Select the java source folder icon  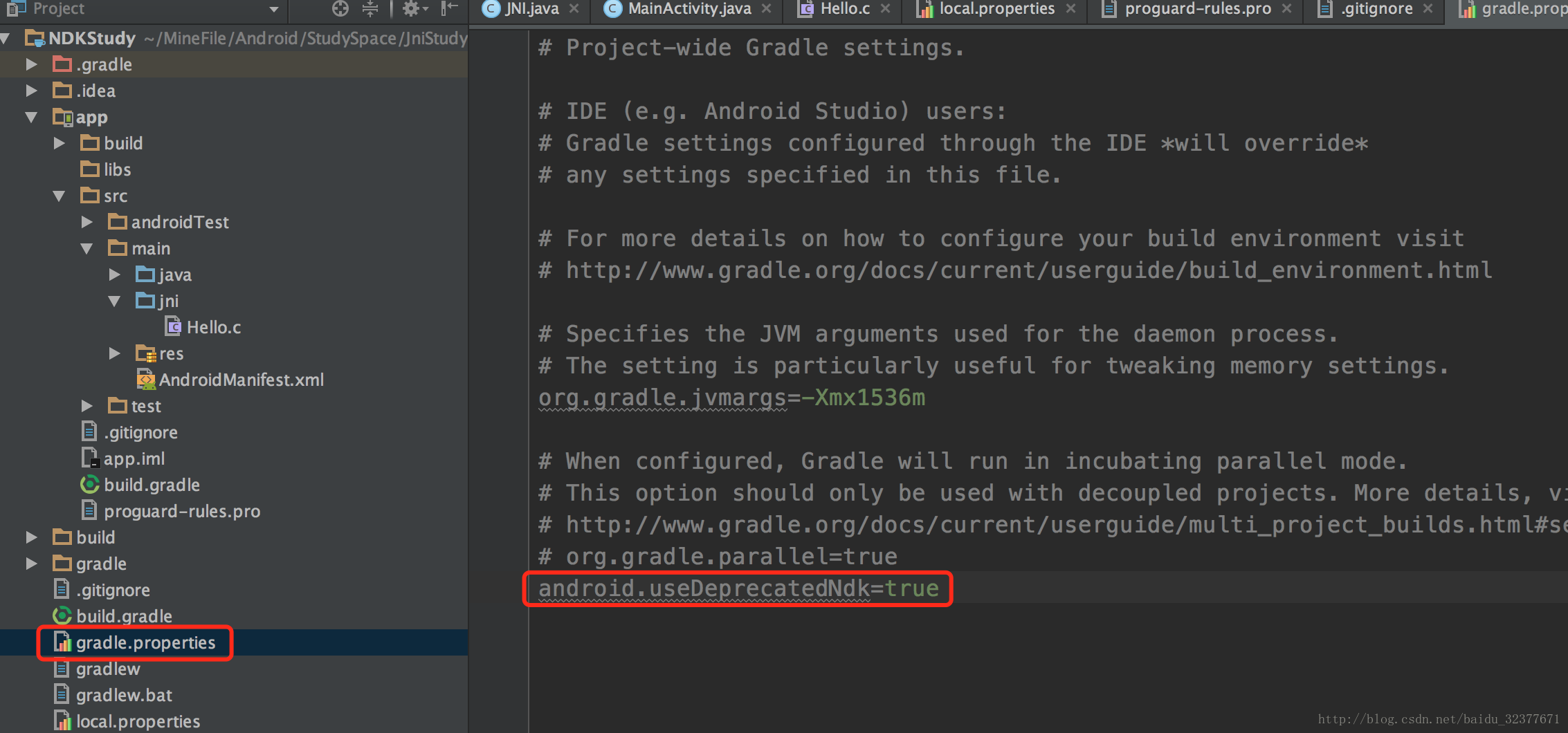coord(145,275)
